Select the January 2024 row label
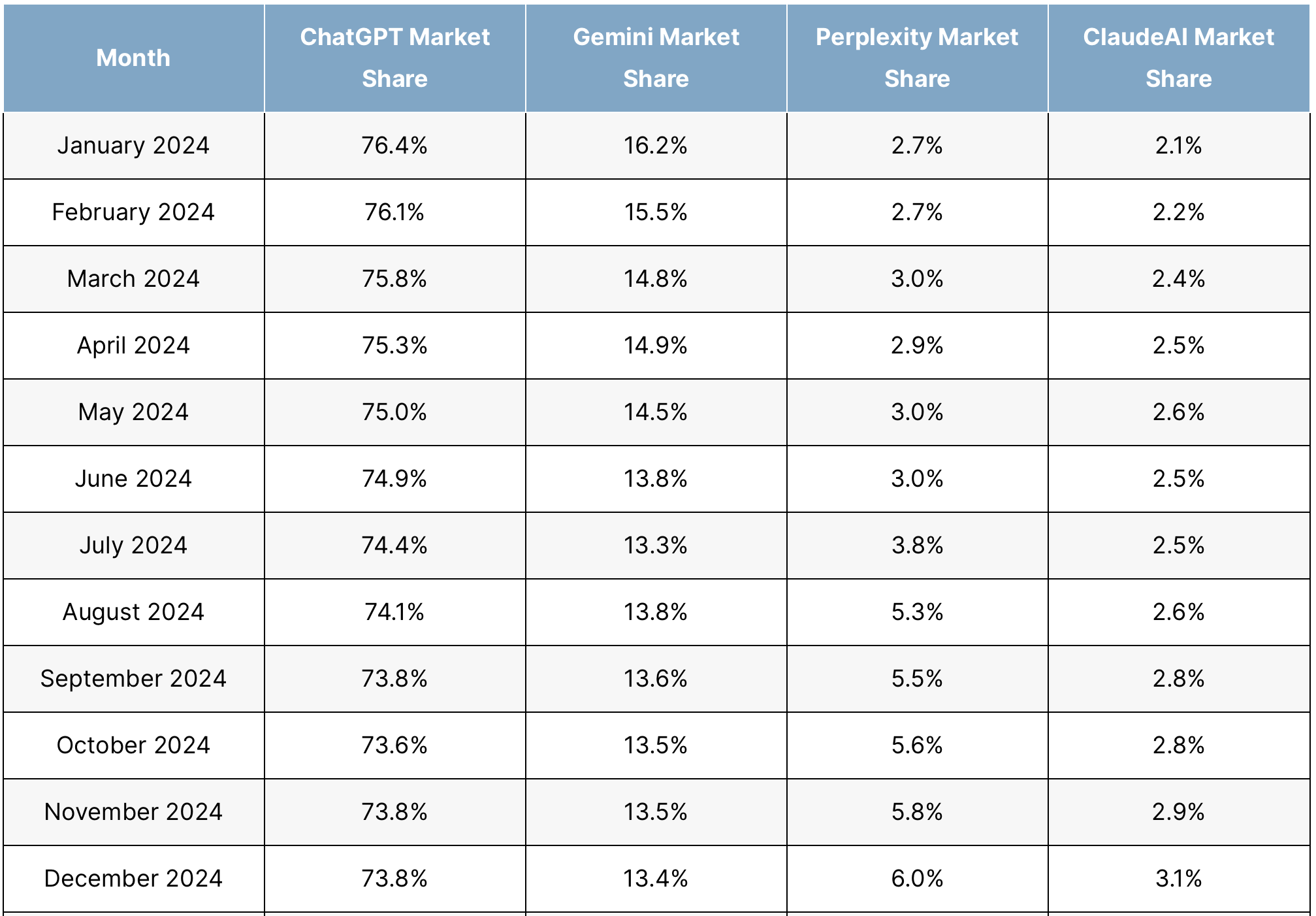1316x916 pixels. coord(133,146)
